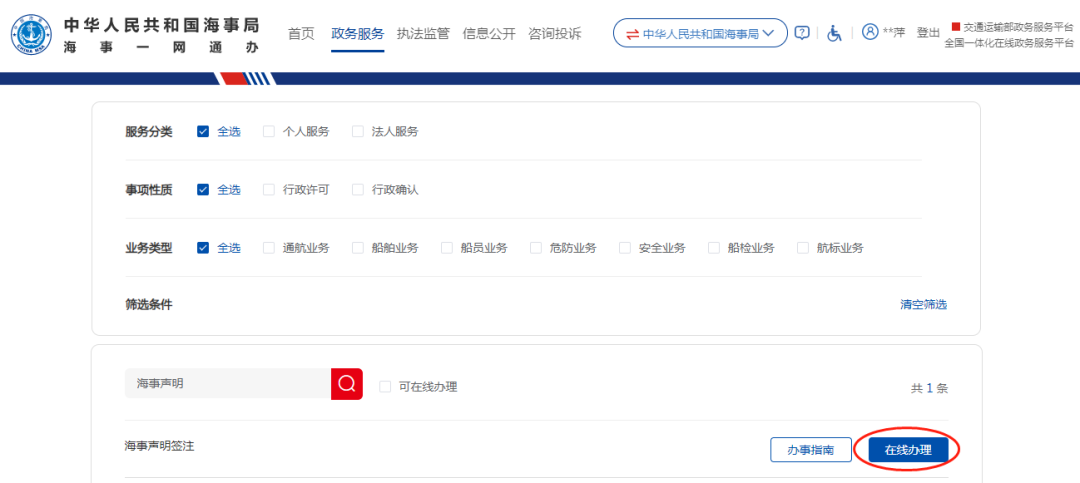Viewport: 1080px width, 483px height.
Task: Check the 行政确认 checkbox
Action: [x=358, y=189]
